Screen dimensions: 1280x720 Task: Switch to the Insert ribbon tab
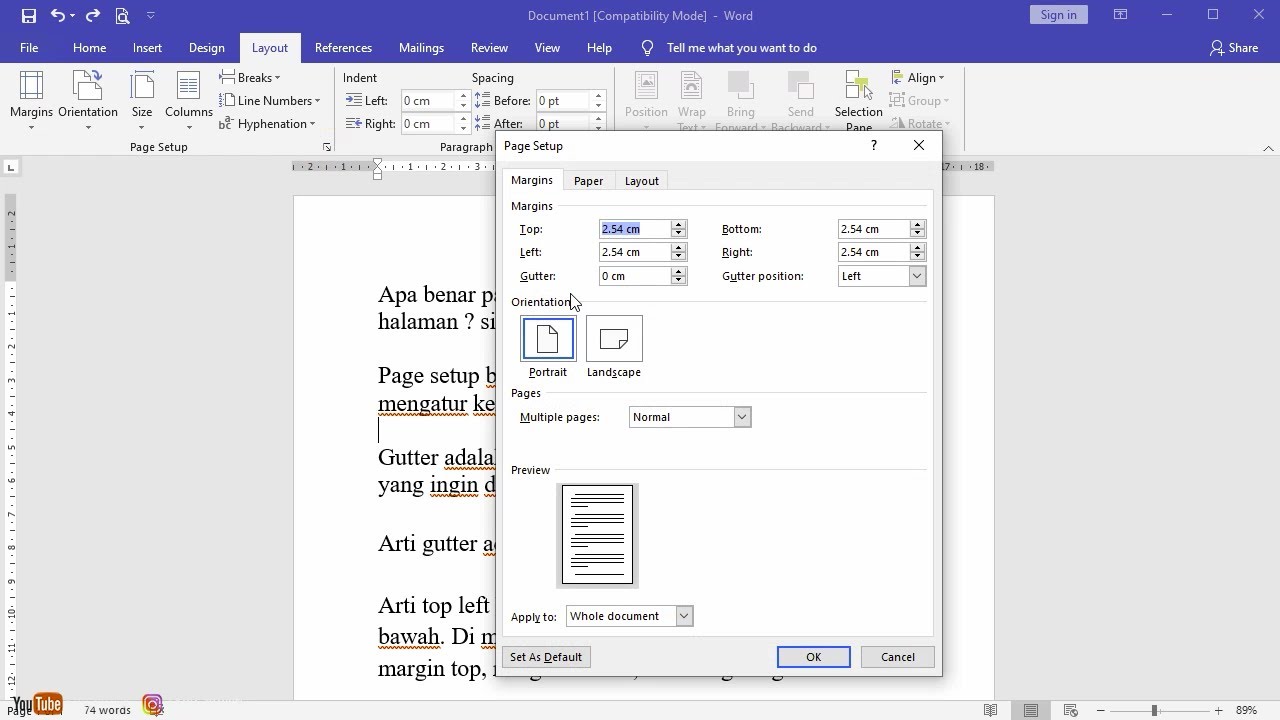(x=147, y=48)
